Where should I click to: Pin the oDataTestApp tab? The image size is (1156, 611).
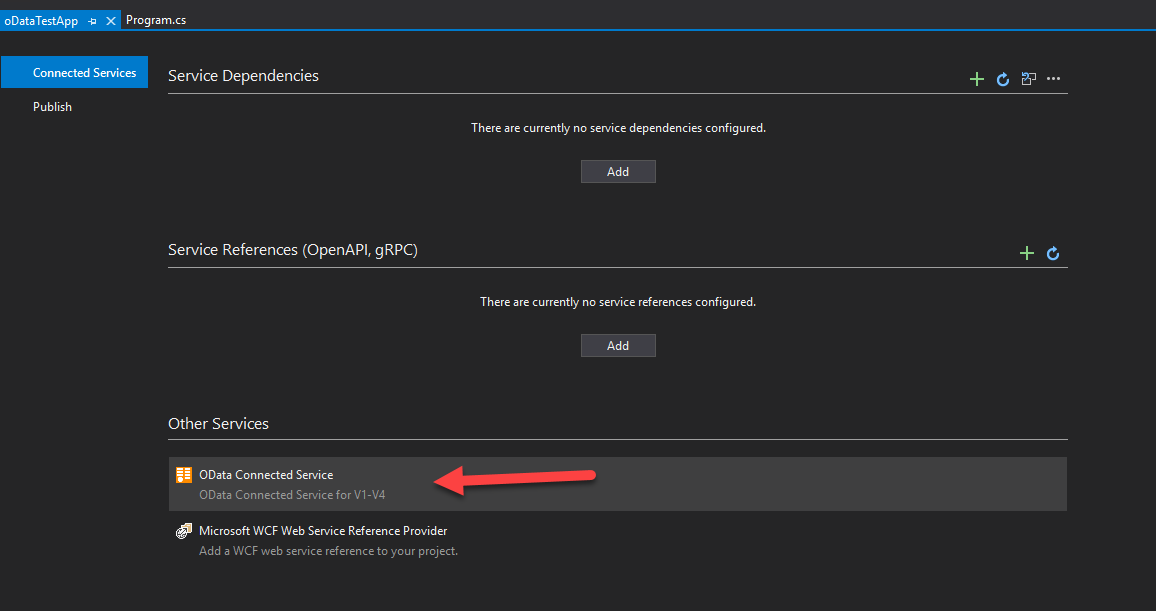(93, 21)
